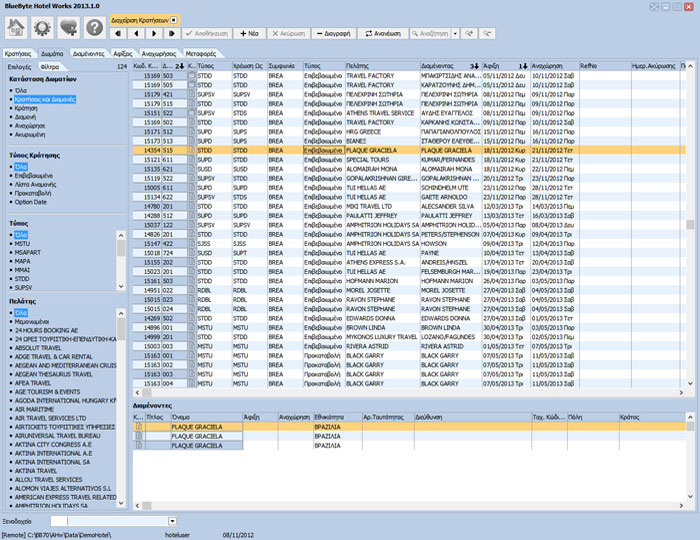Go to the previous record arrow
This screenshot has width=700, height=540.
tap(136, 33)
